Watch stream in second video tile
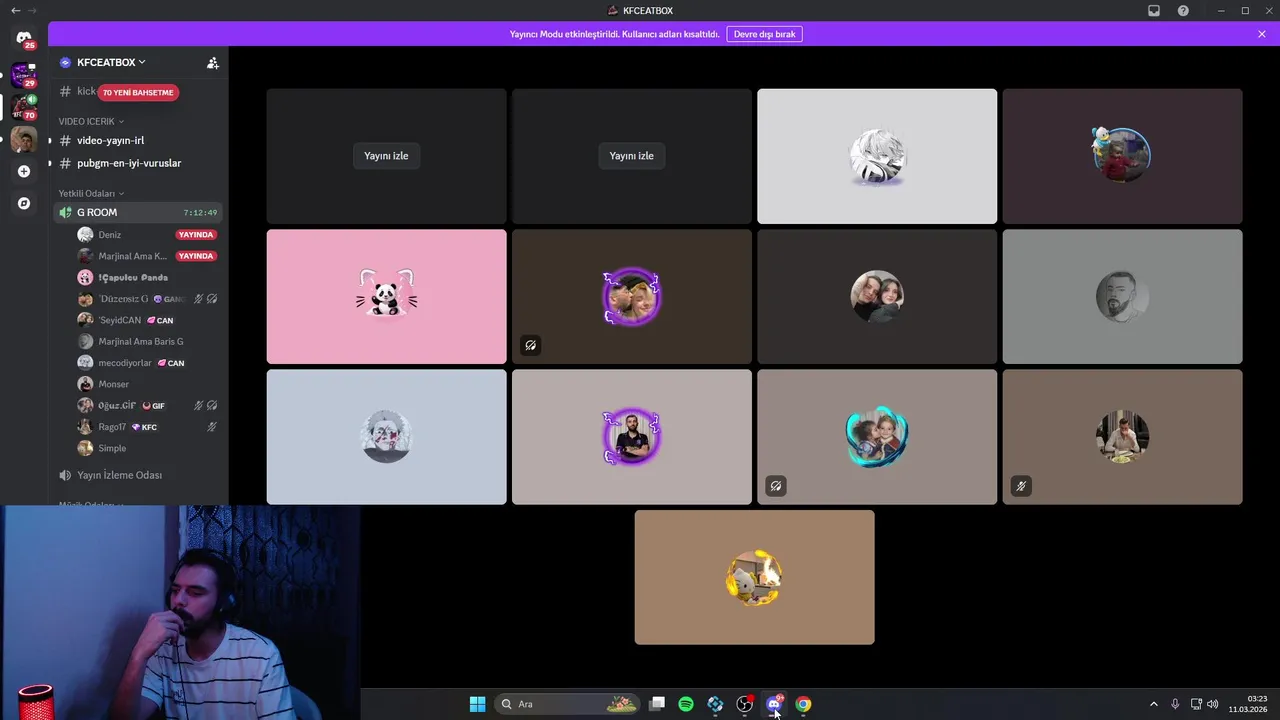Image resolution: width=1280 pixels, height=720 pixels. click(631, 156)
